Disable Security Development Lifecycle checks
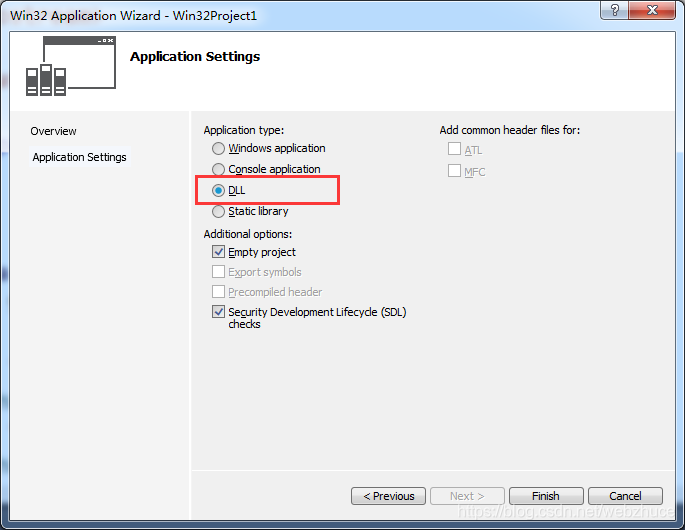Viewport: 685px width, 530px height. [x=218, y=312]
